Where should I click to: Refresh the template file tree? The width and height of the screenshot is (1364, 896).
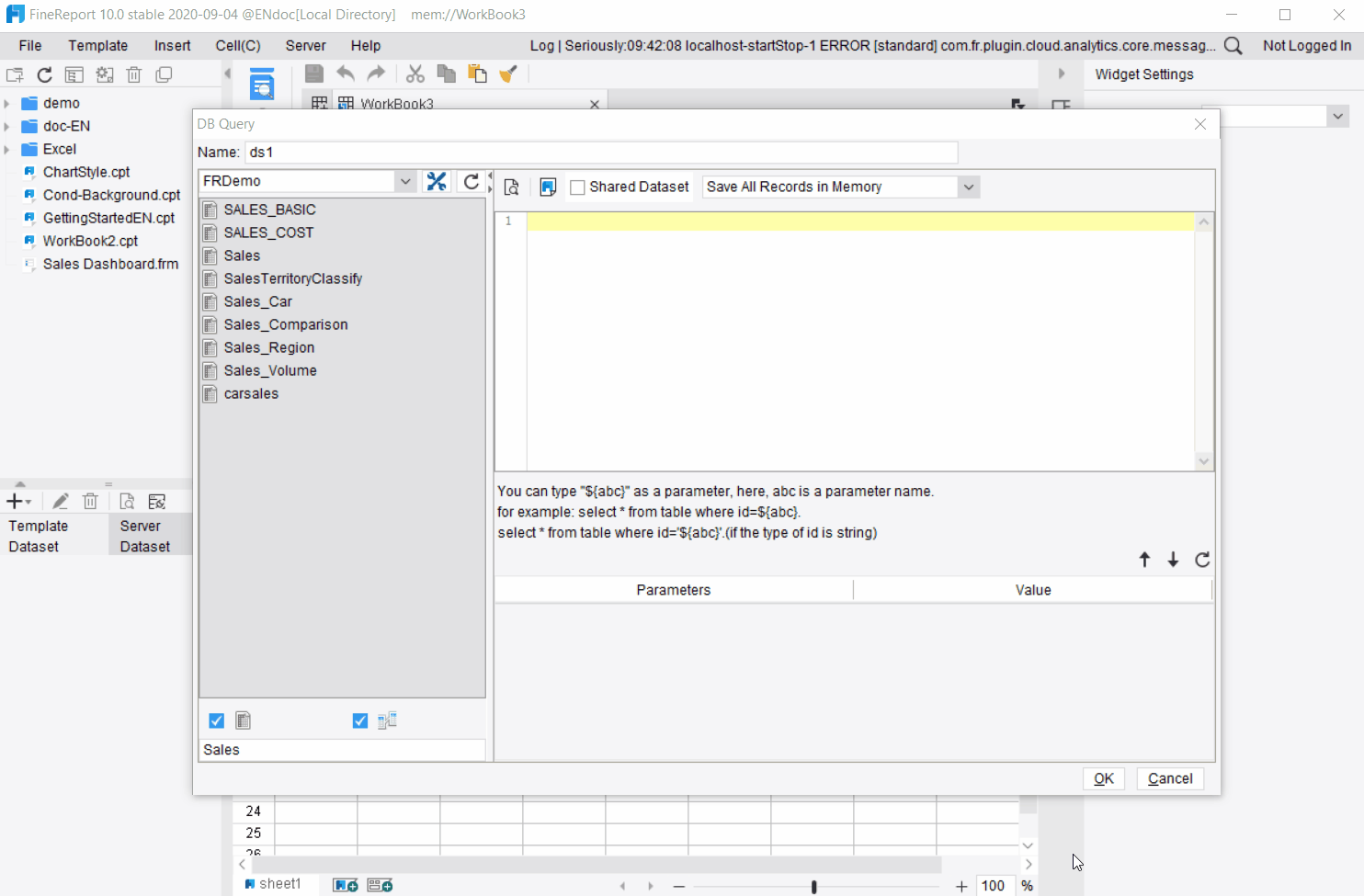(x=44, y=75)
